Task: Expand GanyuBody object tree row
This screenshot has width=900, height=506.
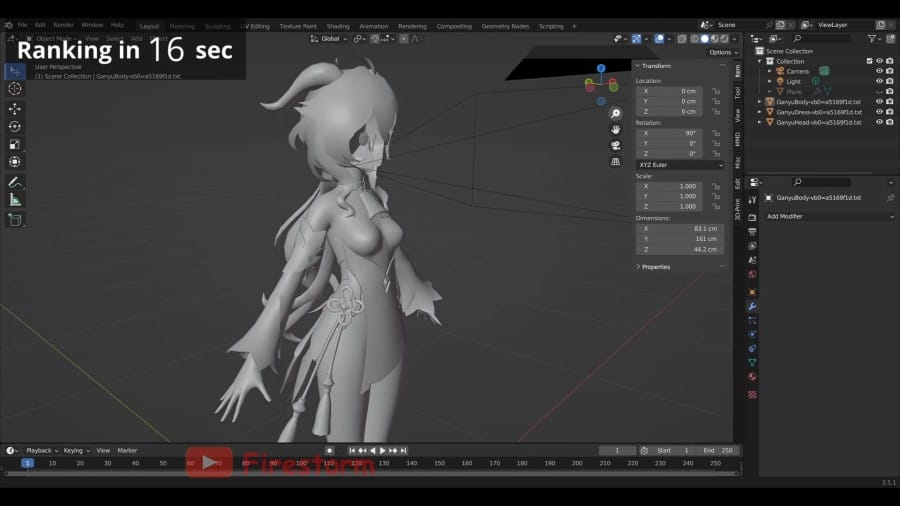Action: point(759,102)
